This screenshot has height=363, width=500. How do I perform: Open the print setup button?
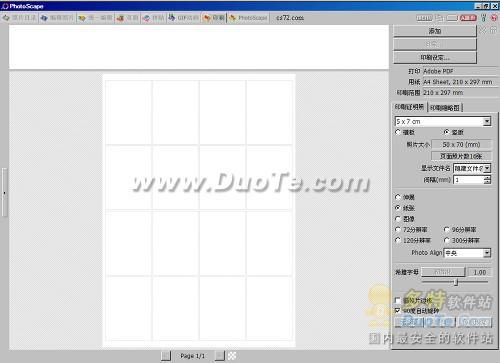(435, 57)
